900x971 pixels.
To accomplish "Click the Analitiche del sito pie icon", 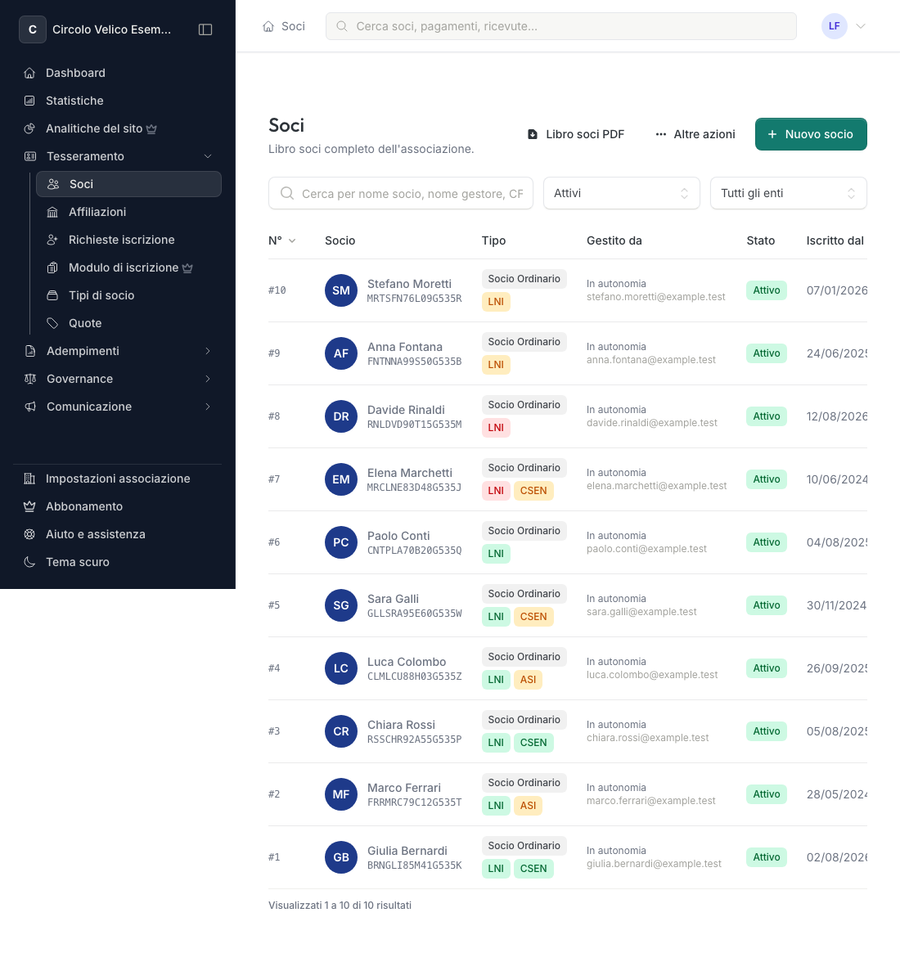I will (x=29, y=129).
